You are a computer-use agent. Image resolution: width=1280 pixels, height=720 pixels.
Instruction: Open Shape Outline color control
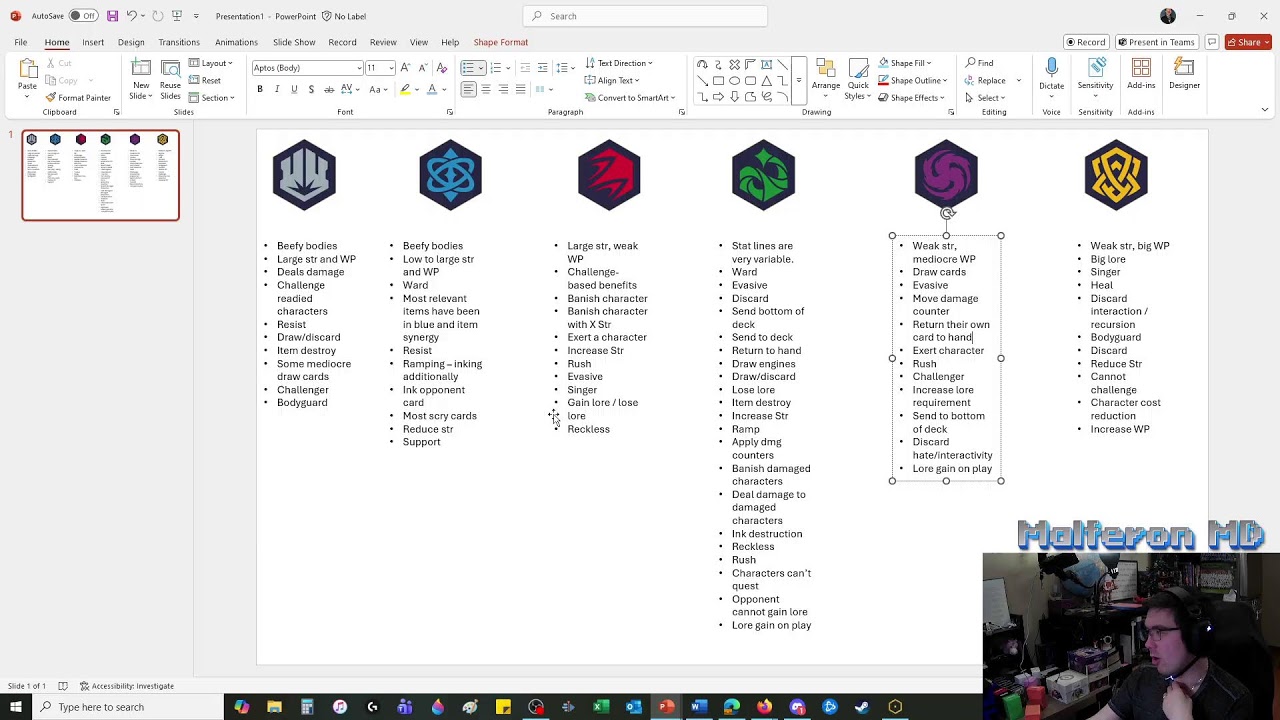914,81
